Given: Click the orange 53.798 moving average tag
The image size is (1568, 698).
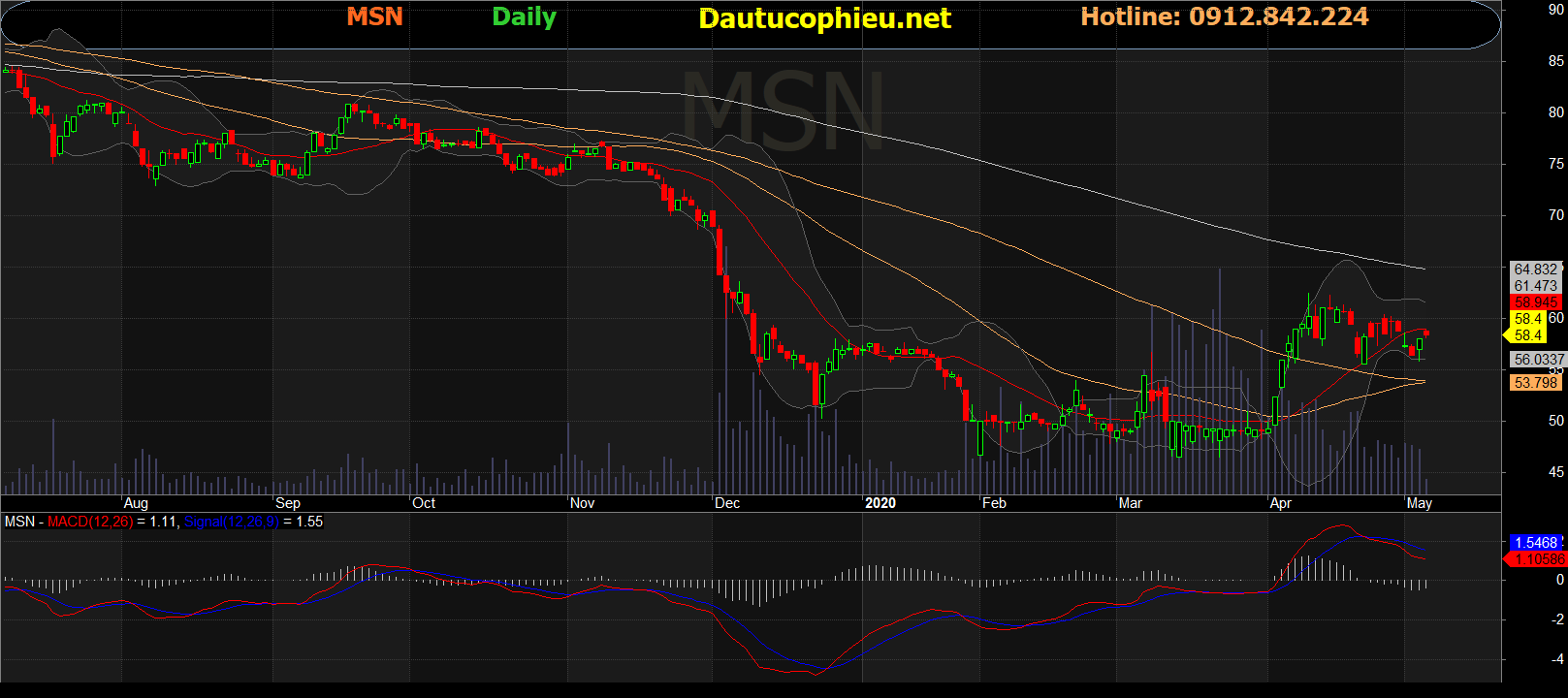Looking at the screenshot, I should 1535,383.
